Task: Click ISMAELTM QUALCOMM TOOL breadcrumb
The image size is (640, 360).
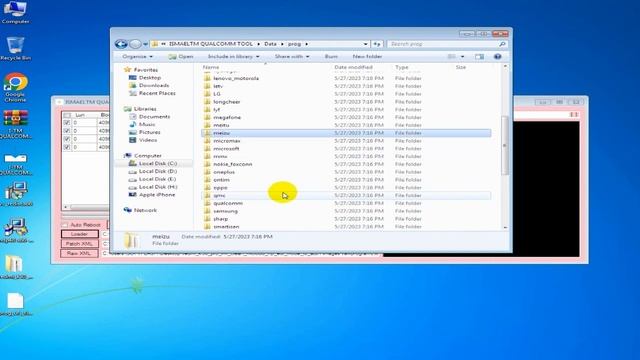Action: click(x=211, y=44)
